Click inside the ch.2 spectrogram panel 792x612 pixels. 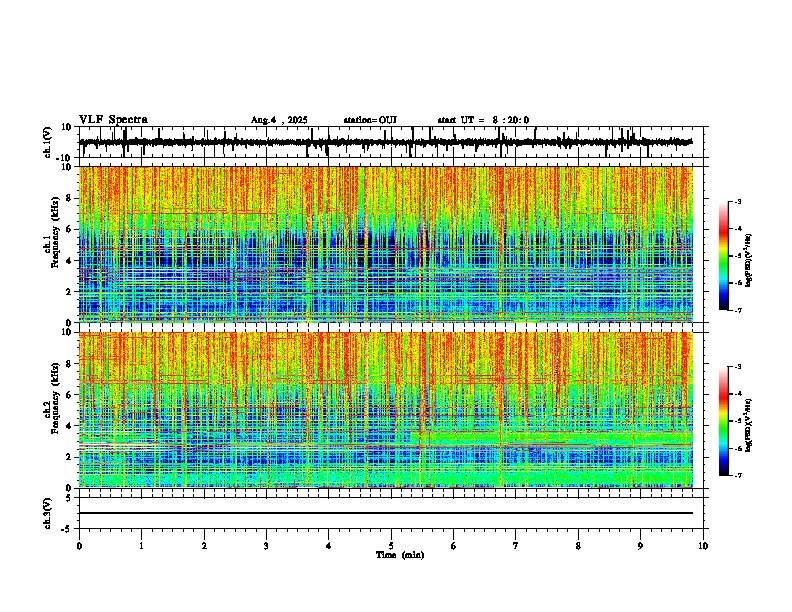click(386, 410)
